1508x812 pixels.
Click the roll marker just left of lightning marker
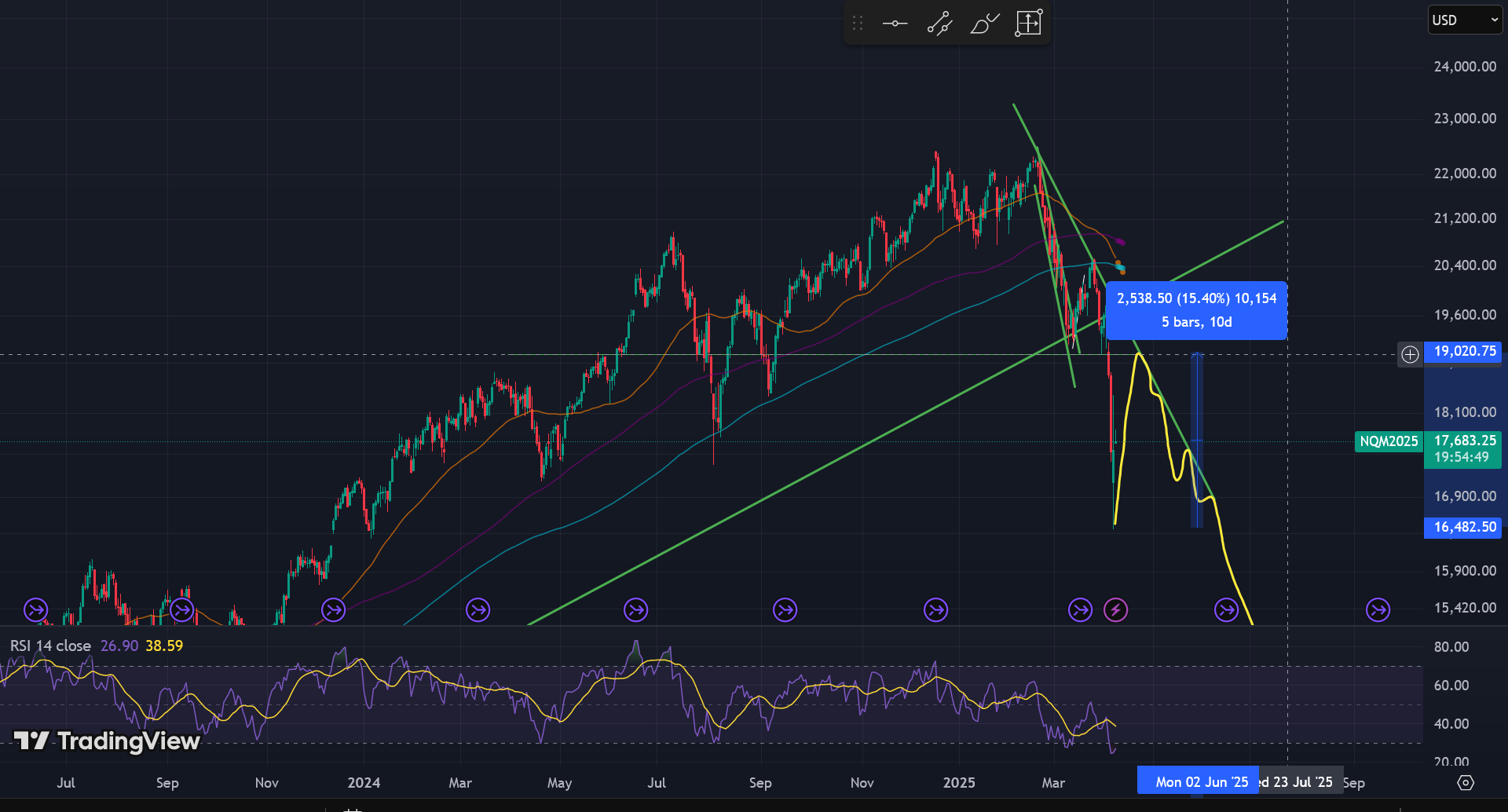click(x=1080, y=609)
